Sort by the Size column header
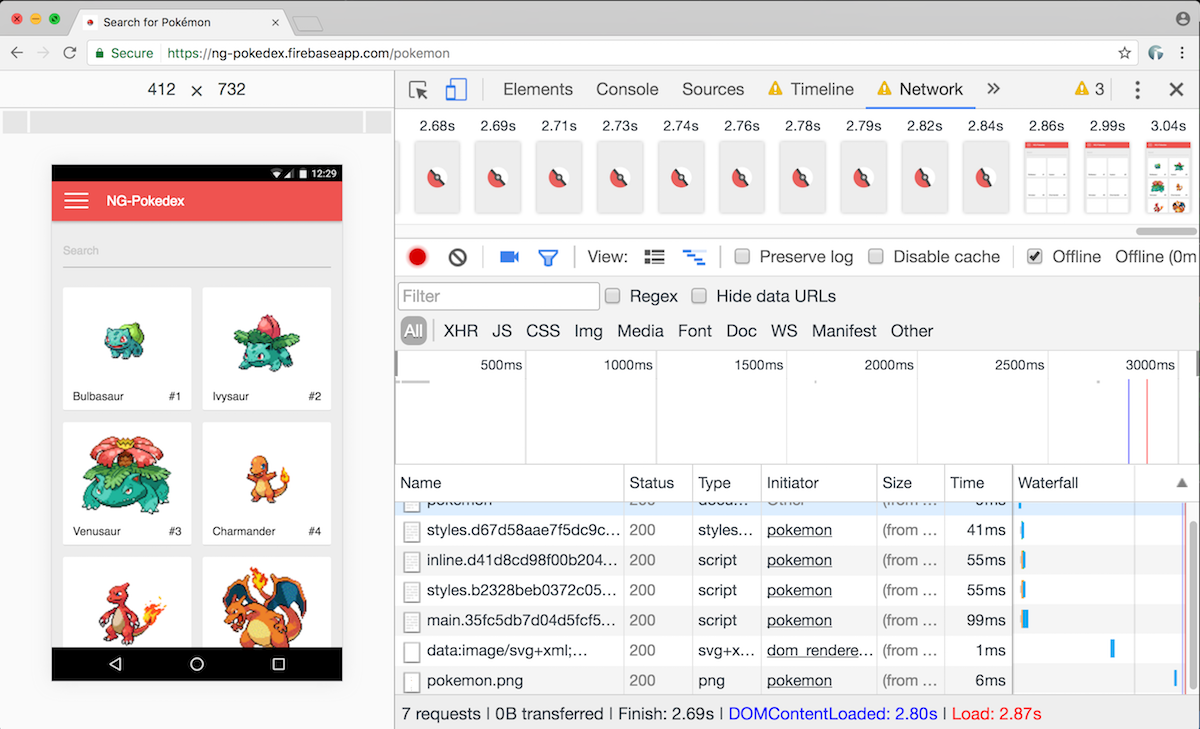Screen dimensions: 1200x729 [910, 483]
